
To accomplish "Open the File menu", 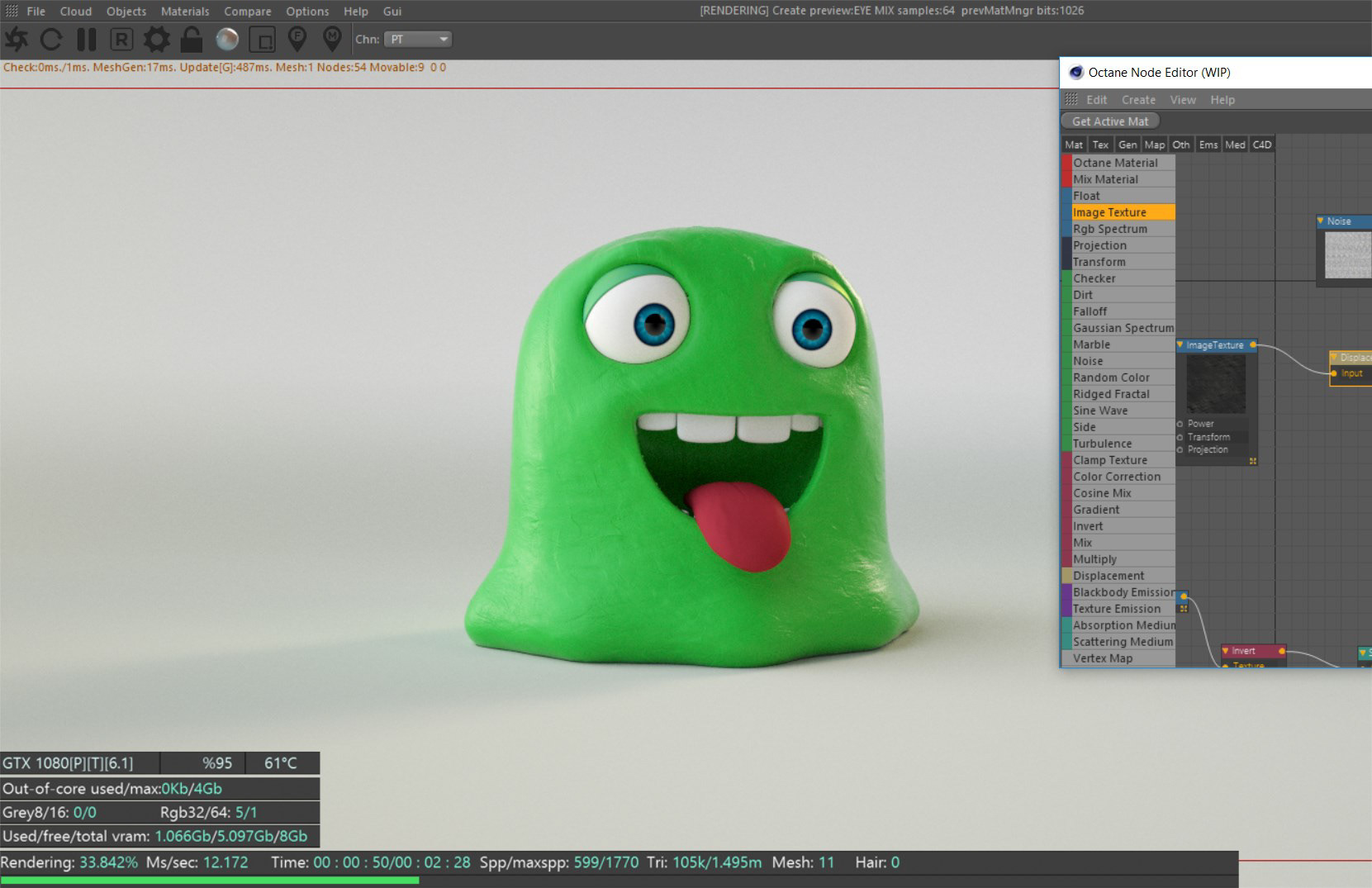I will (x=36, y=12).
